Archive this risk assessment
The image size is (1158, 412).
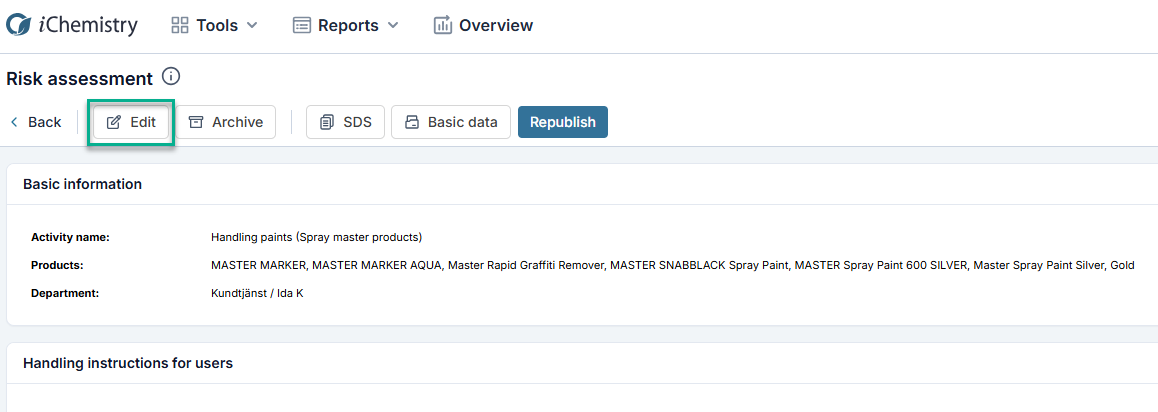(225, 122)
